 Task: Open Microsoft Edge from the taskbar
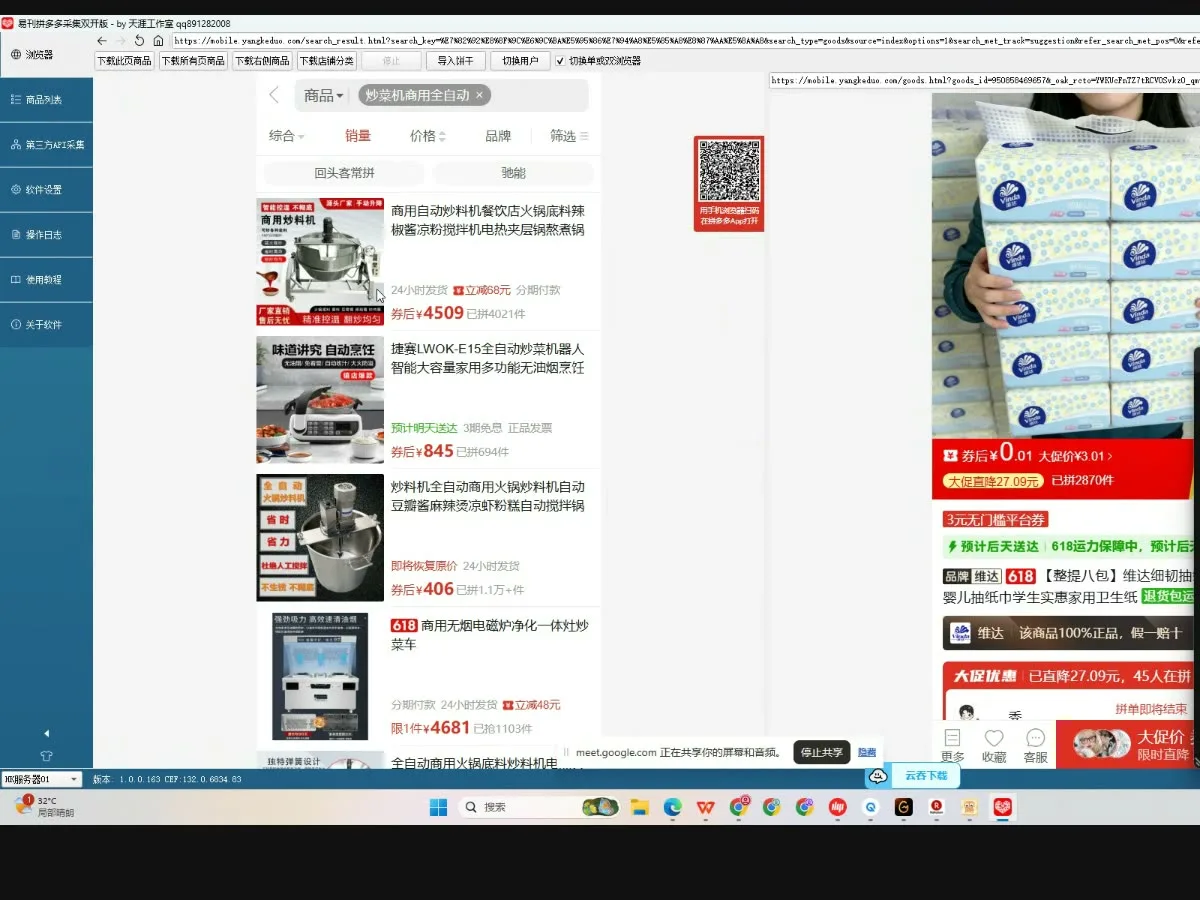click(x=672, y=806)
